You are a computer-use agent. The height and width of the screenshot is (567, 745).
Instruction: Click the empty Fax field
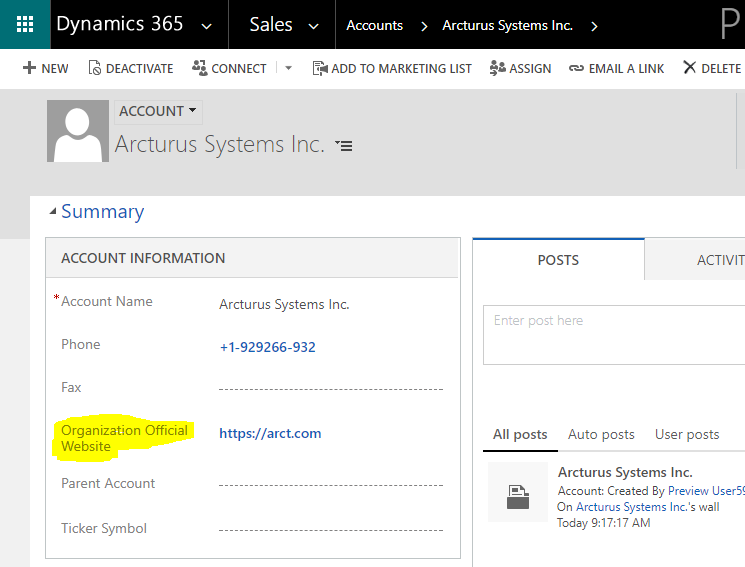[x=331, y=388]
